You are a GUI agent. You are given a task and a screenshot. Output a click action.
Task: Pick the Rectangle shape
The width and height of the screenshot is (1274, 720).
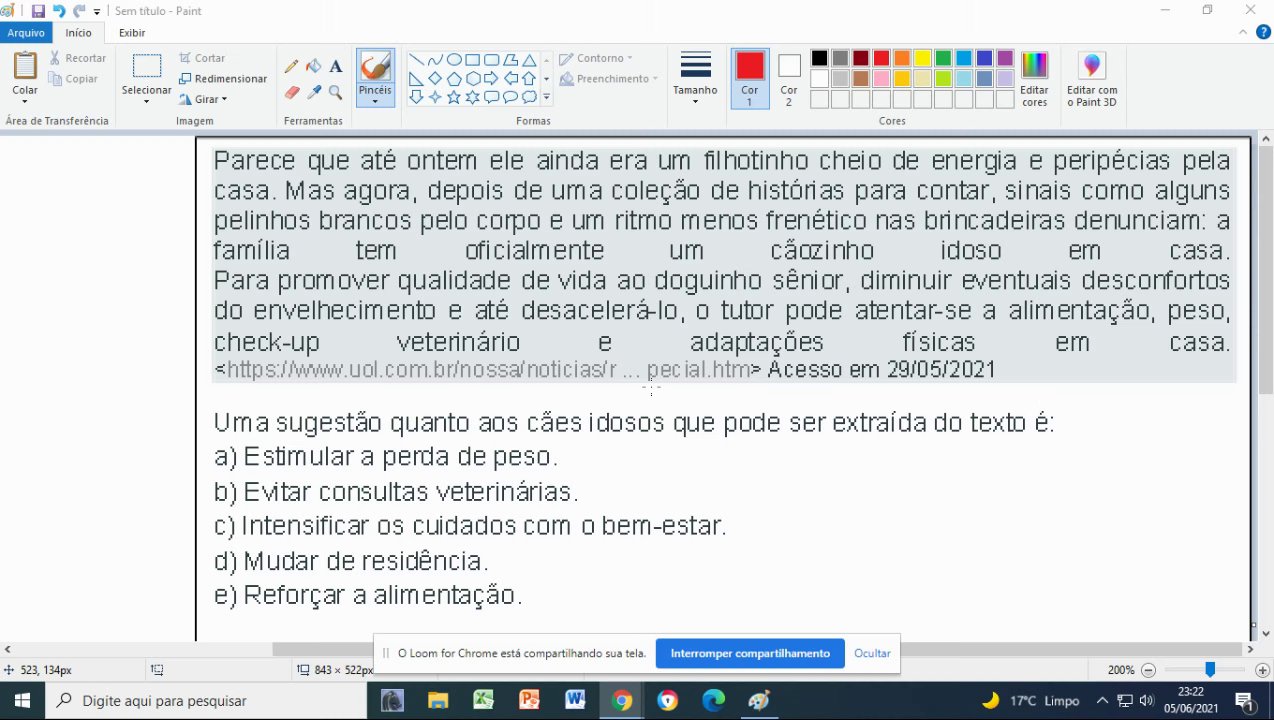[x=473, y=60]
